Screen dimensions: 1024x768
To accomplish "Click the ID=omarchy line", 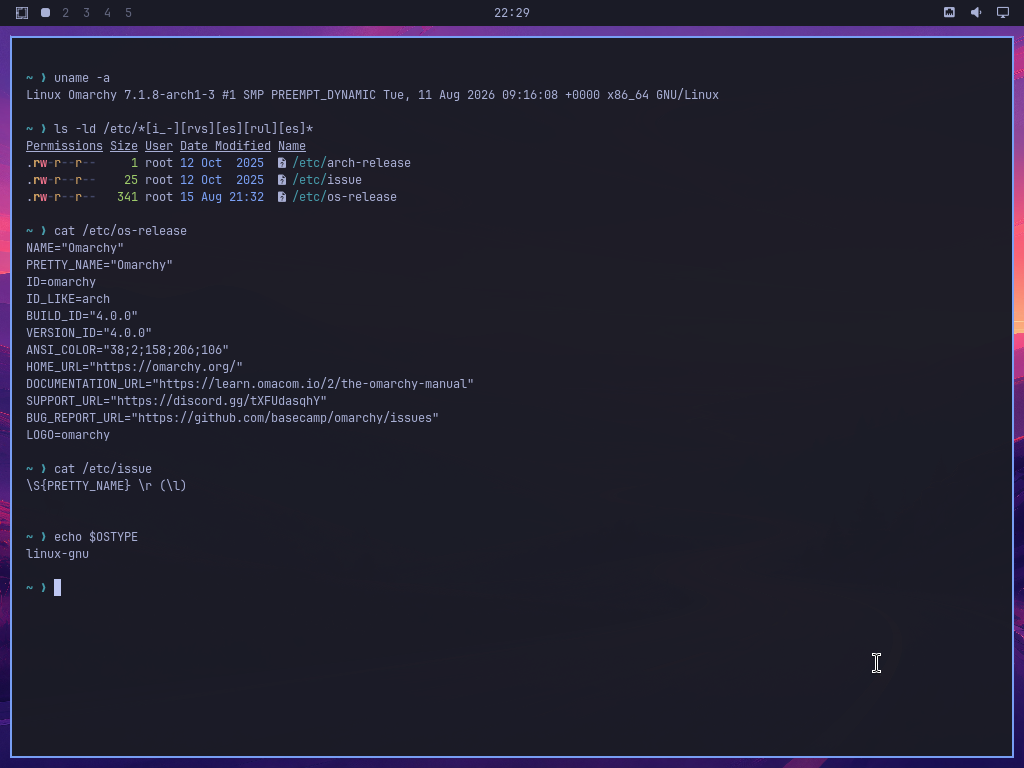I will point(61,281).
